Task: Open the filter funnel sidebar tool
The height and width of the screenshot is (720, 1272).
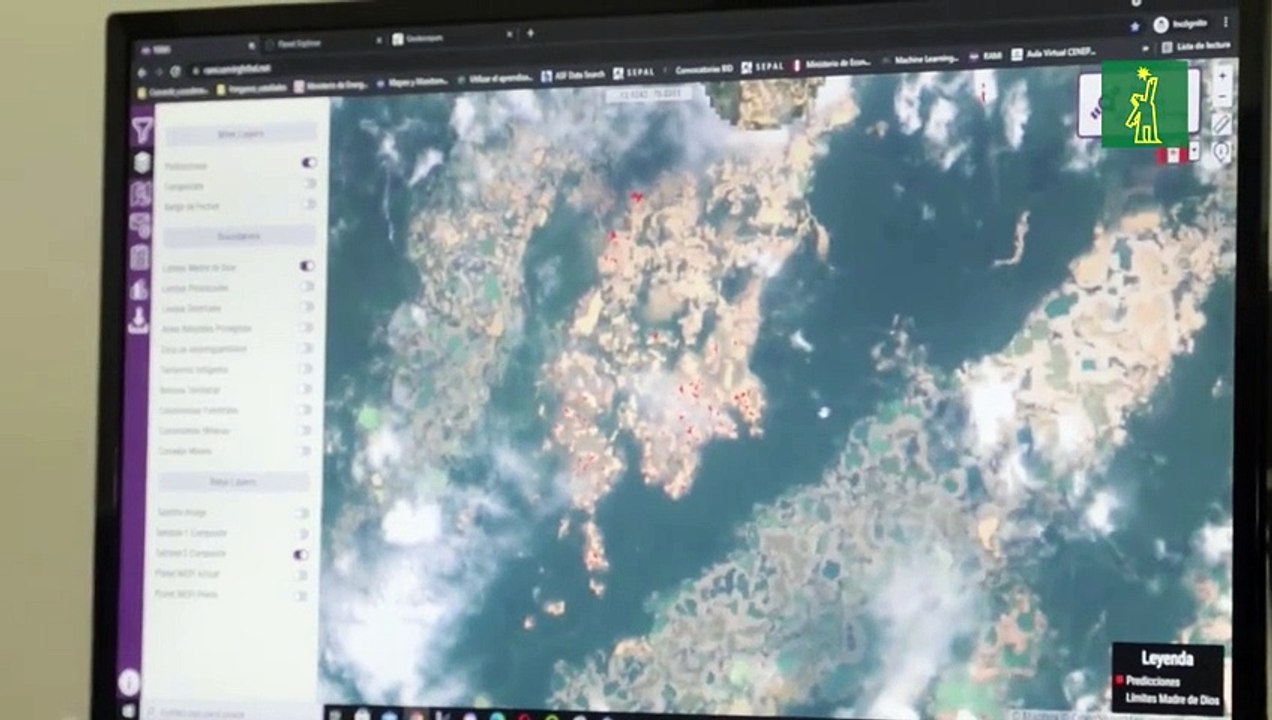Action: tap(142, 129)
